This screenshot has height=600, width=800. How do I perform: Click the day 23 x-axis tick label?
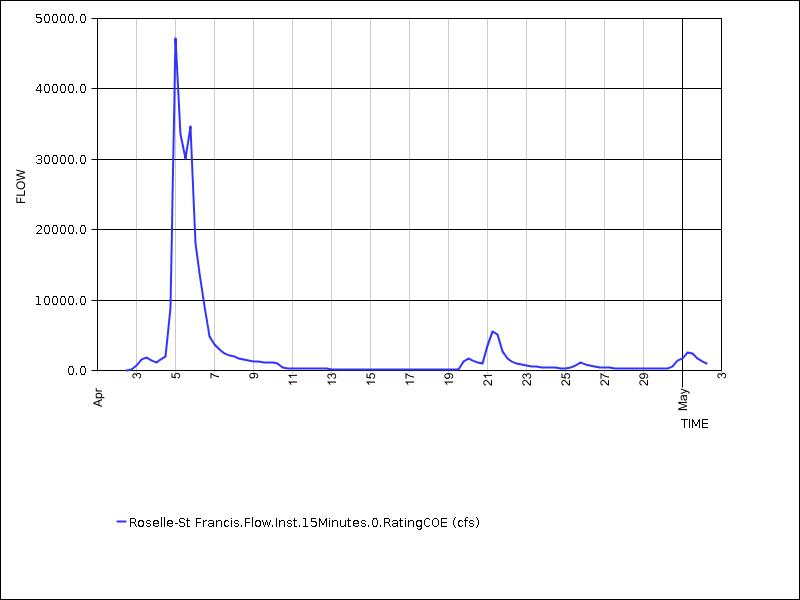pyautogui.click(x=527, y=379)
